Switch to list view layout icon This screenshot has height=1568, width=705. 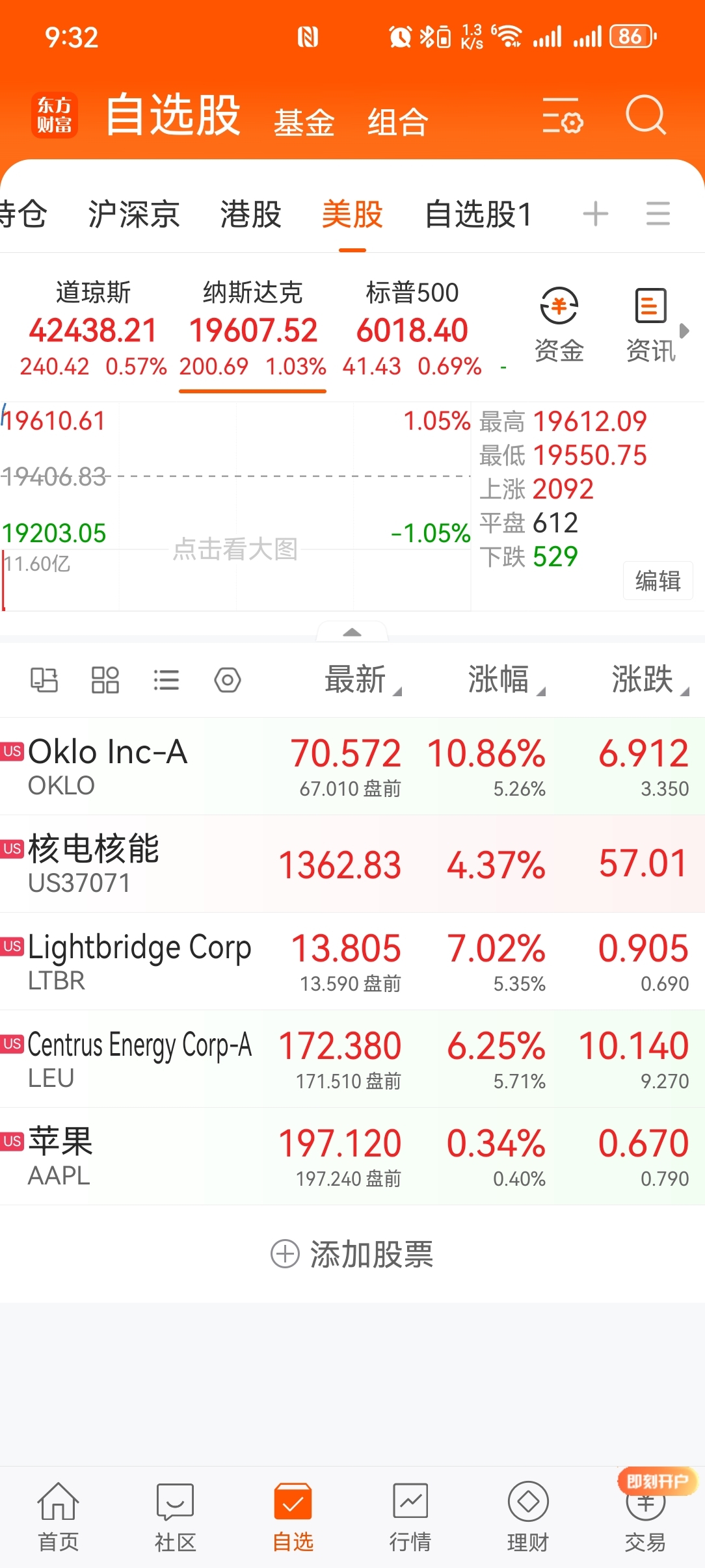click(x=166, y=681)
